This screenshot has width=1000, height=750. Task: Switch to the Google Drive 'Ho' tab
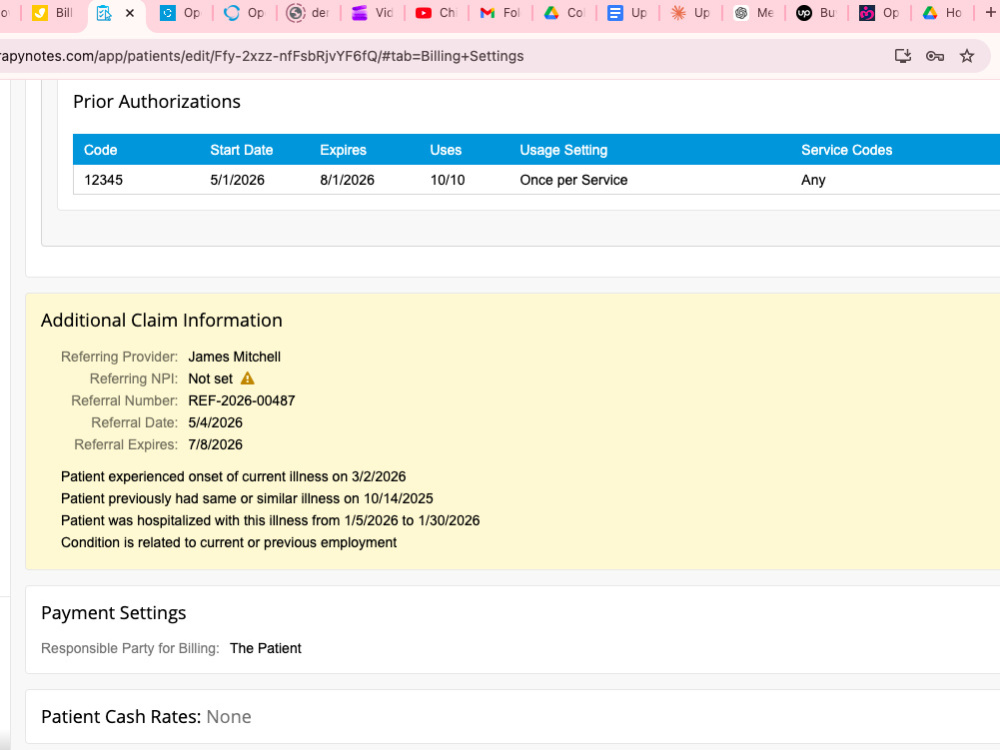tap(943, 13)
